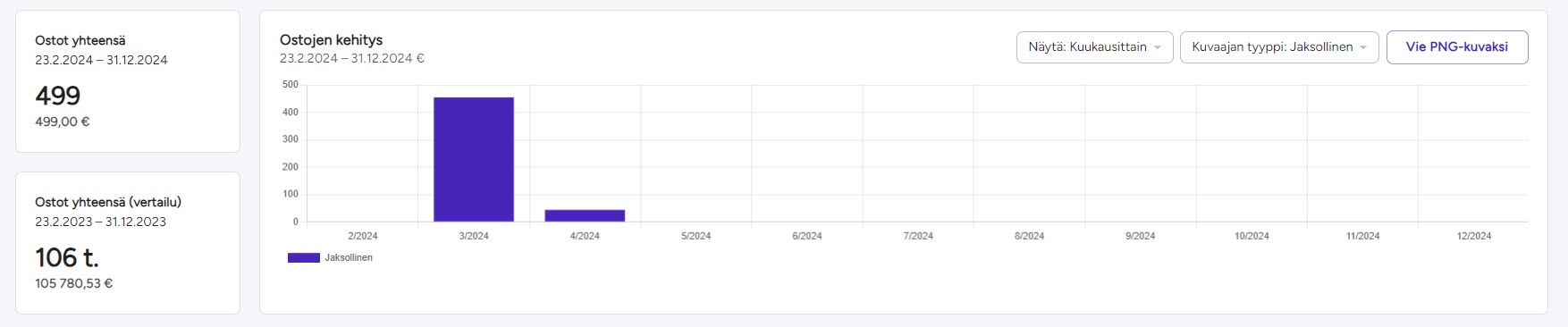Open the Näytä: Kuukausittain dropdown
Screen dimensions: 1568x327
point(1094,47)
